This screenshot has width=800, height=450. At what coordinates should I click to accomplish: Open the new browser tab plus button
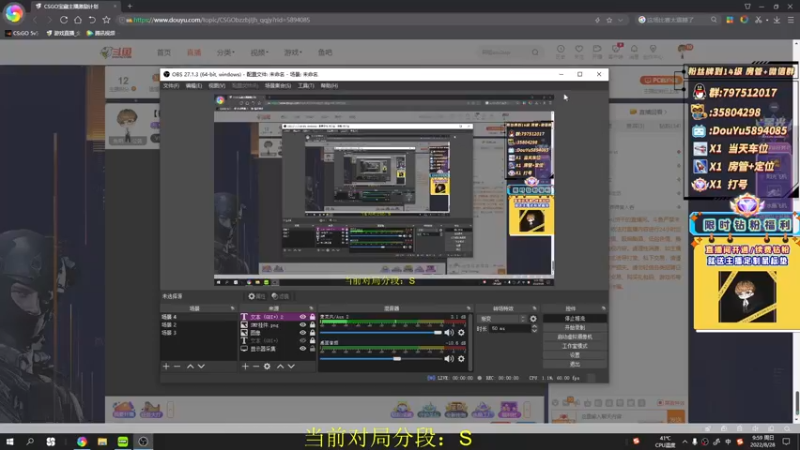pos(130,6)
